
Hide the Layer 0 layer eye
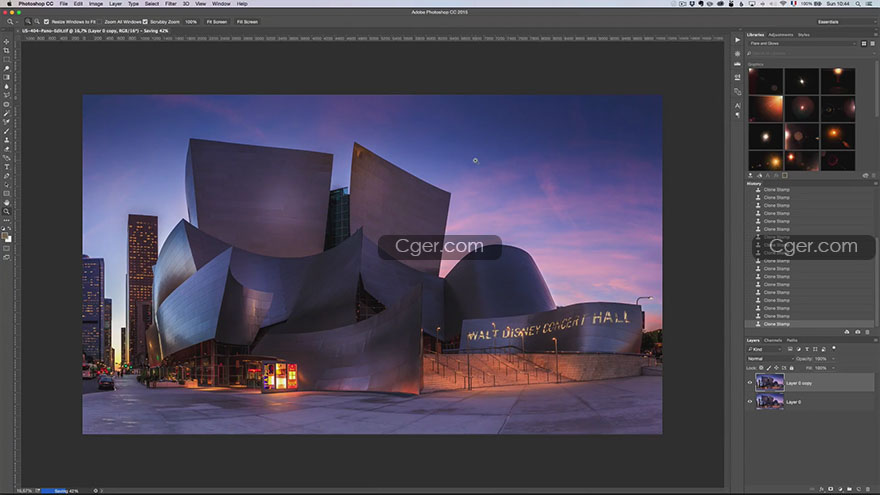[x=750, y=401]
